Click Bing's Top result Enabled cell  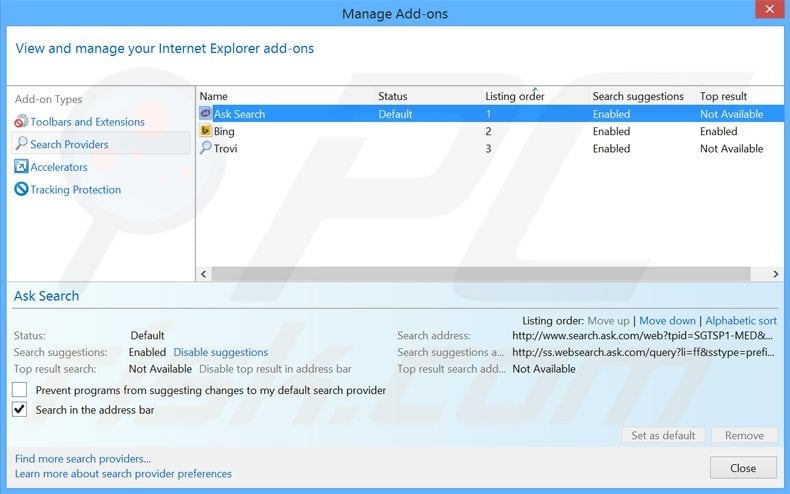point(718,131)
